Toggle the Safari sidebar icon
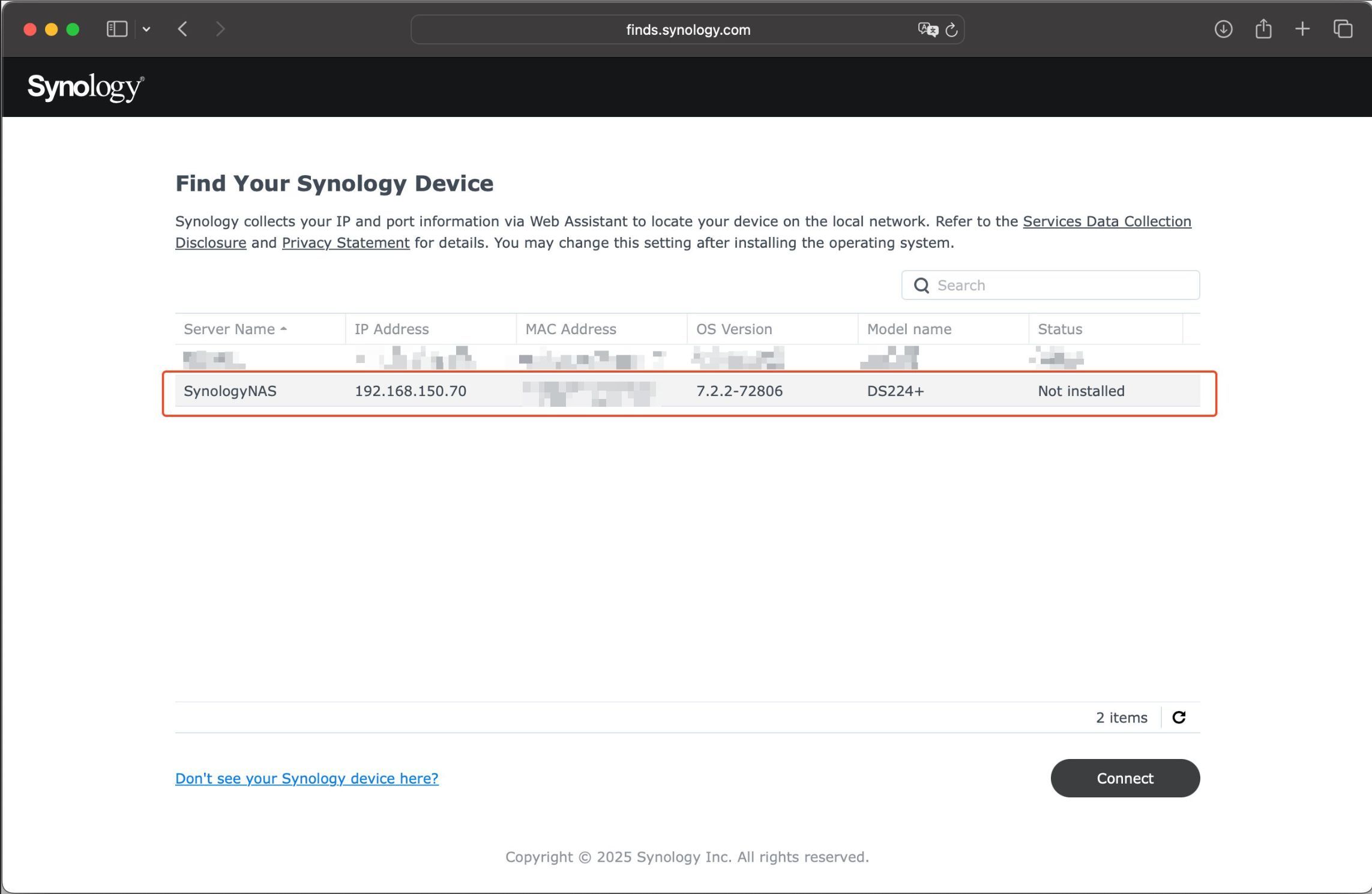The width and height of the screenshot is (1372, 894). point(116,29)
